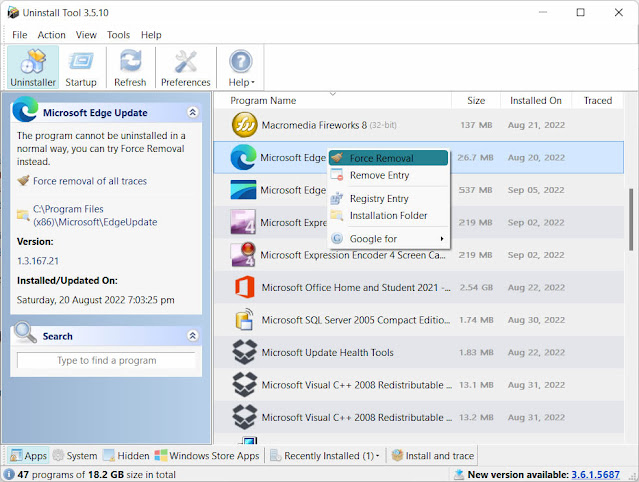The height and width of the screenshot is (482, 639).
Task: Click the Type to find a program field
Action: 106,360
